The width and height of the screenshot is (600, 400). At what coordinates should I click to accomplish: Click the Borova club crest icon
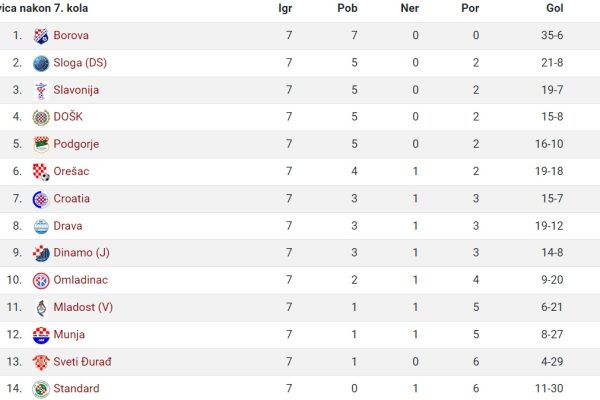coord(41,36)
